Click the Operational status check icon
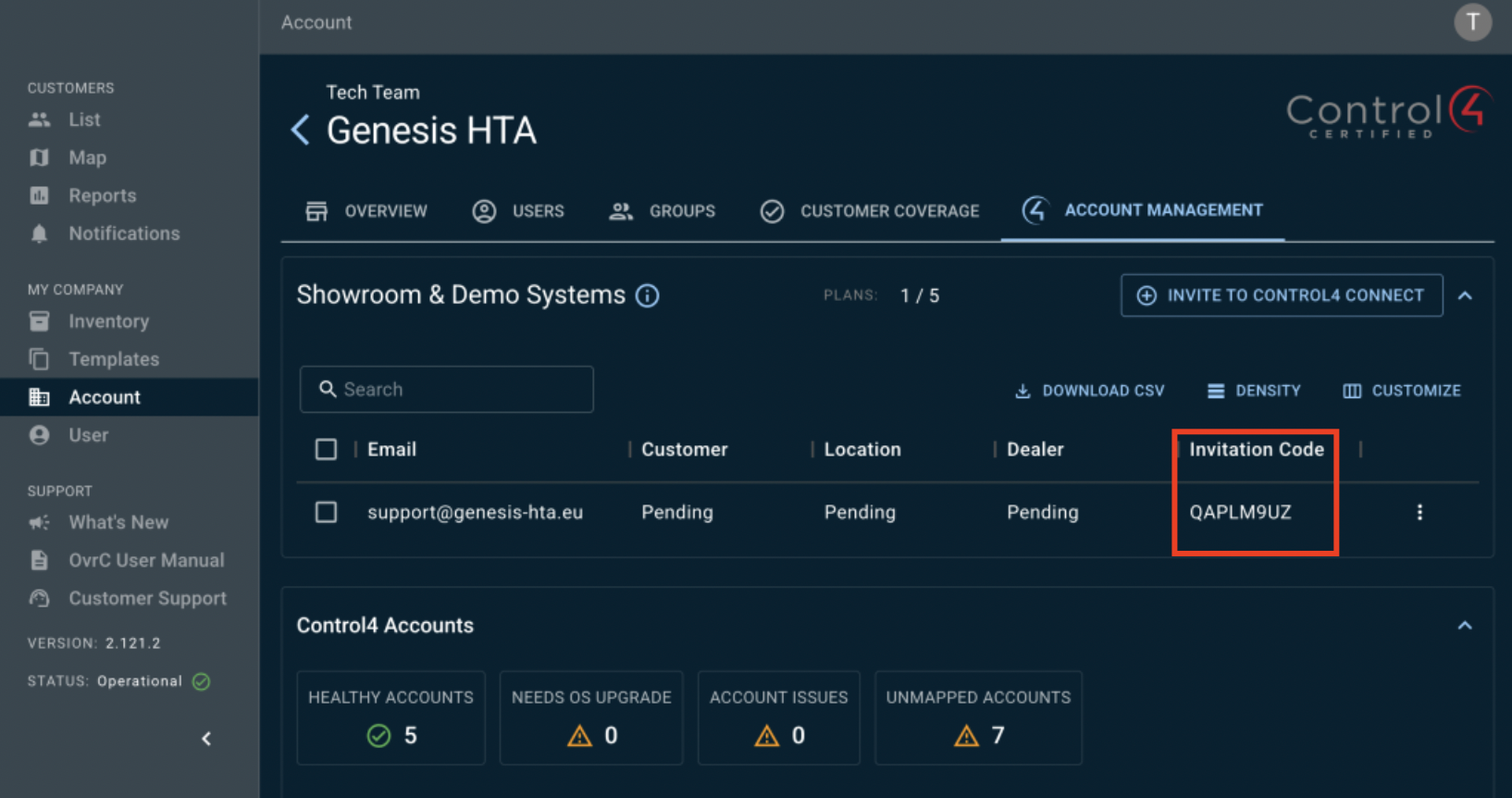 [201, 681]
